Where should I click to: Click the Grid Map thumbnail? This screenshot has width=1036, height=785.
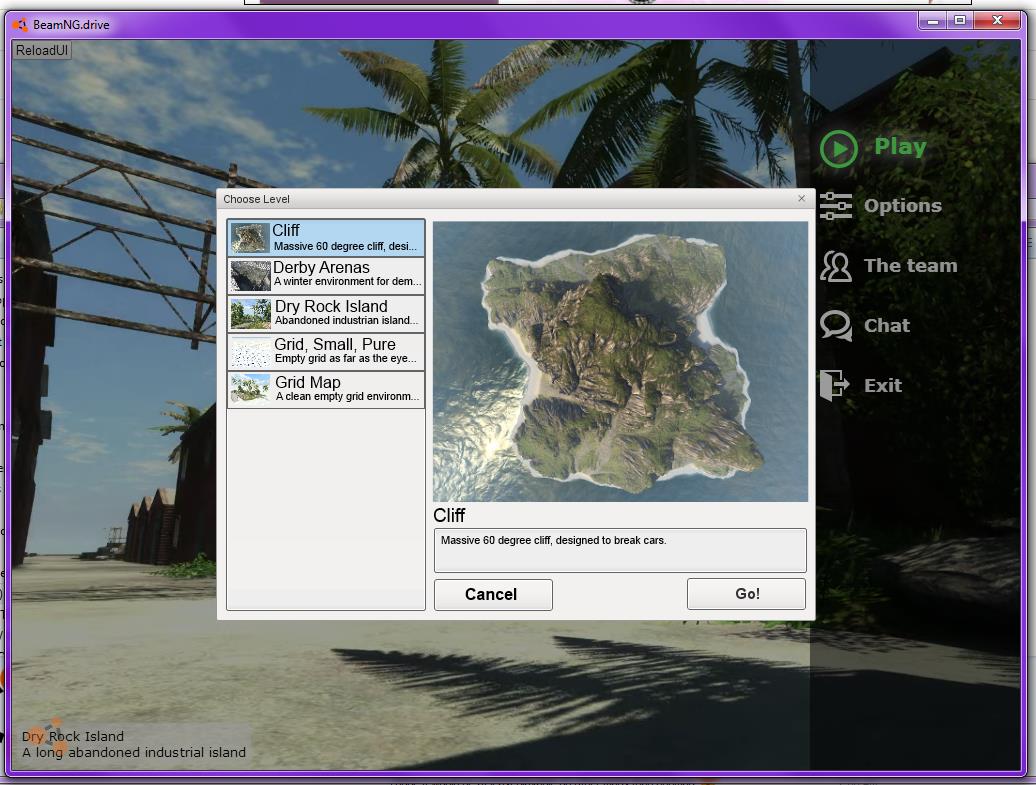[250, 390]
